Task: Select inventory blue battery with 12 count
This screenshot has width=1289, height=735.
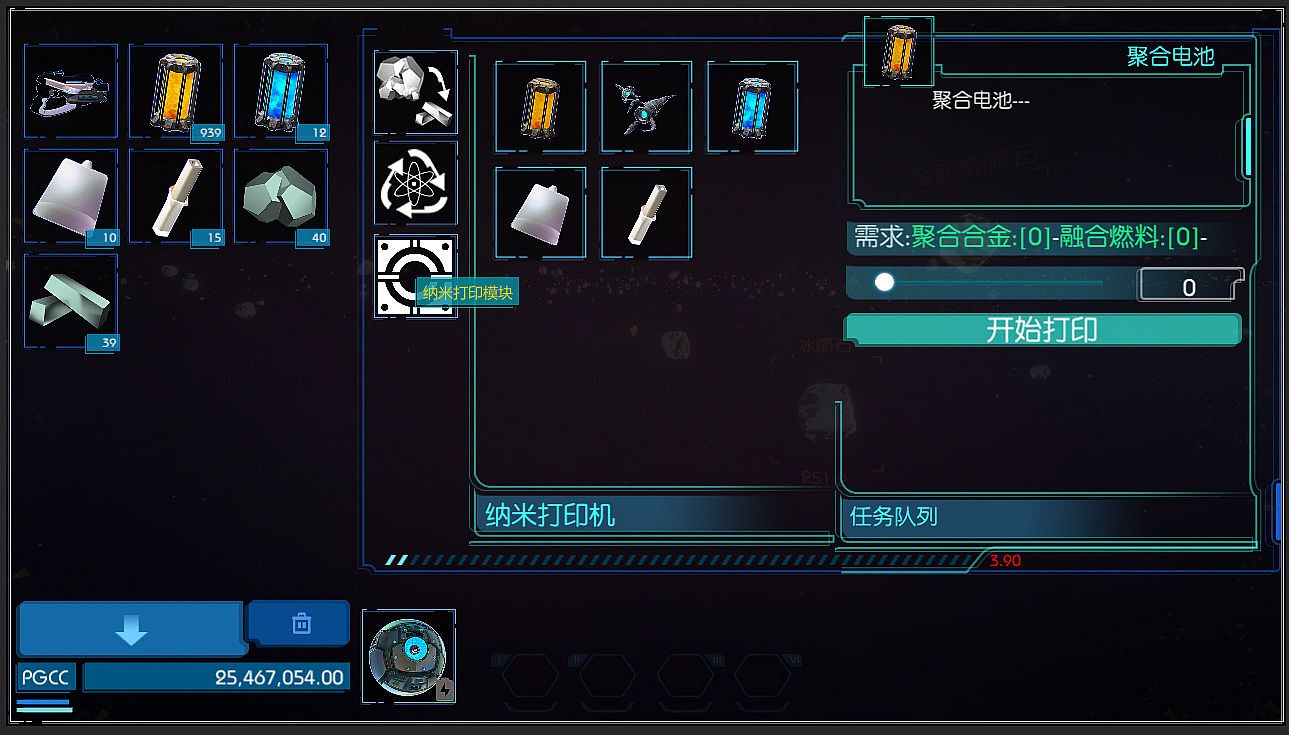Action: click(282, 91)
